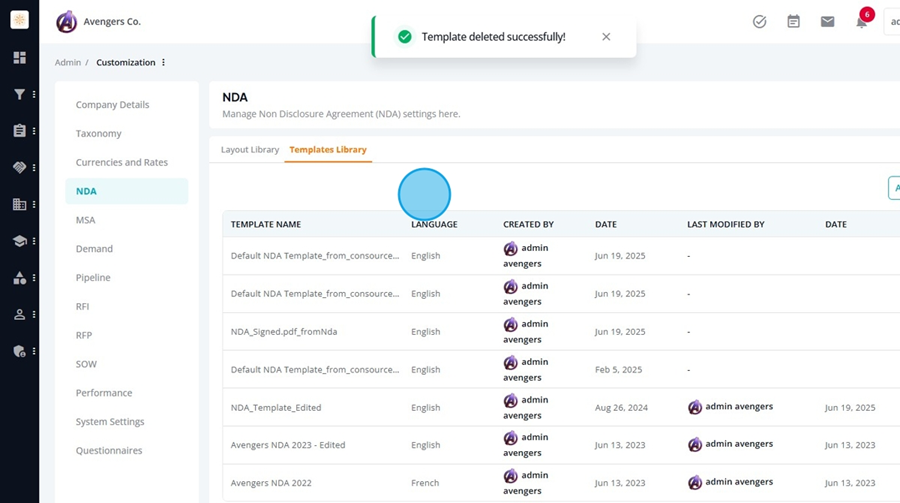Select the Templates Library tab
This screenshot has height=503, width=900.
[x=328, y=149]
